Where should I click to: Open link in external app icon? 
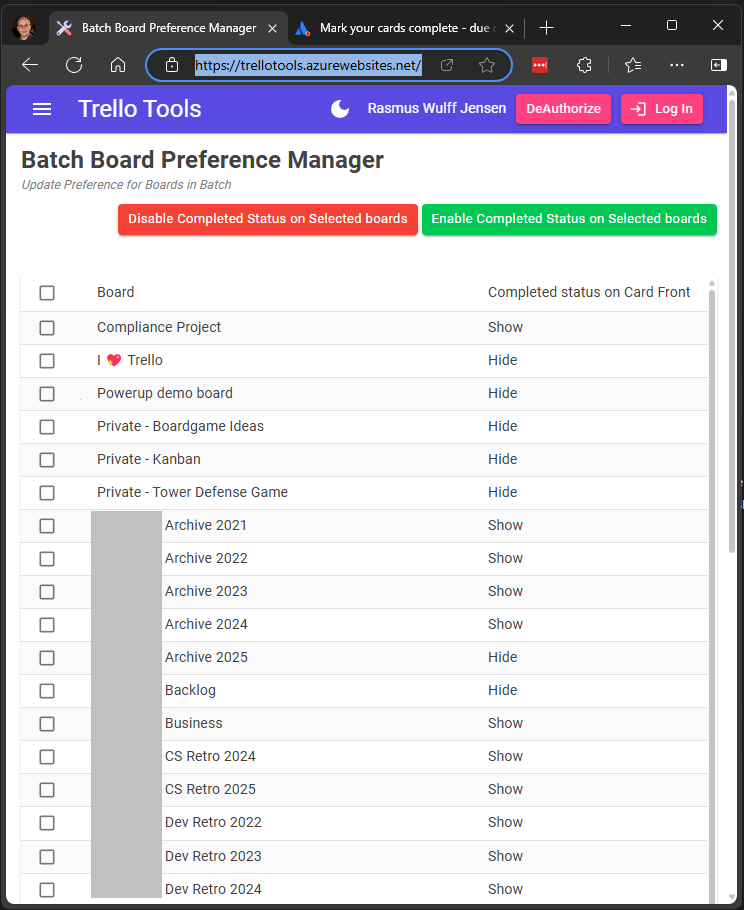tap(447, 65)
